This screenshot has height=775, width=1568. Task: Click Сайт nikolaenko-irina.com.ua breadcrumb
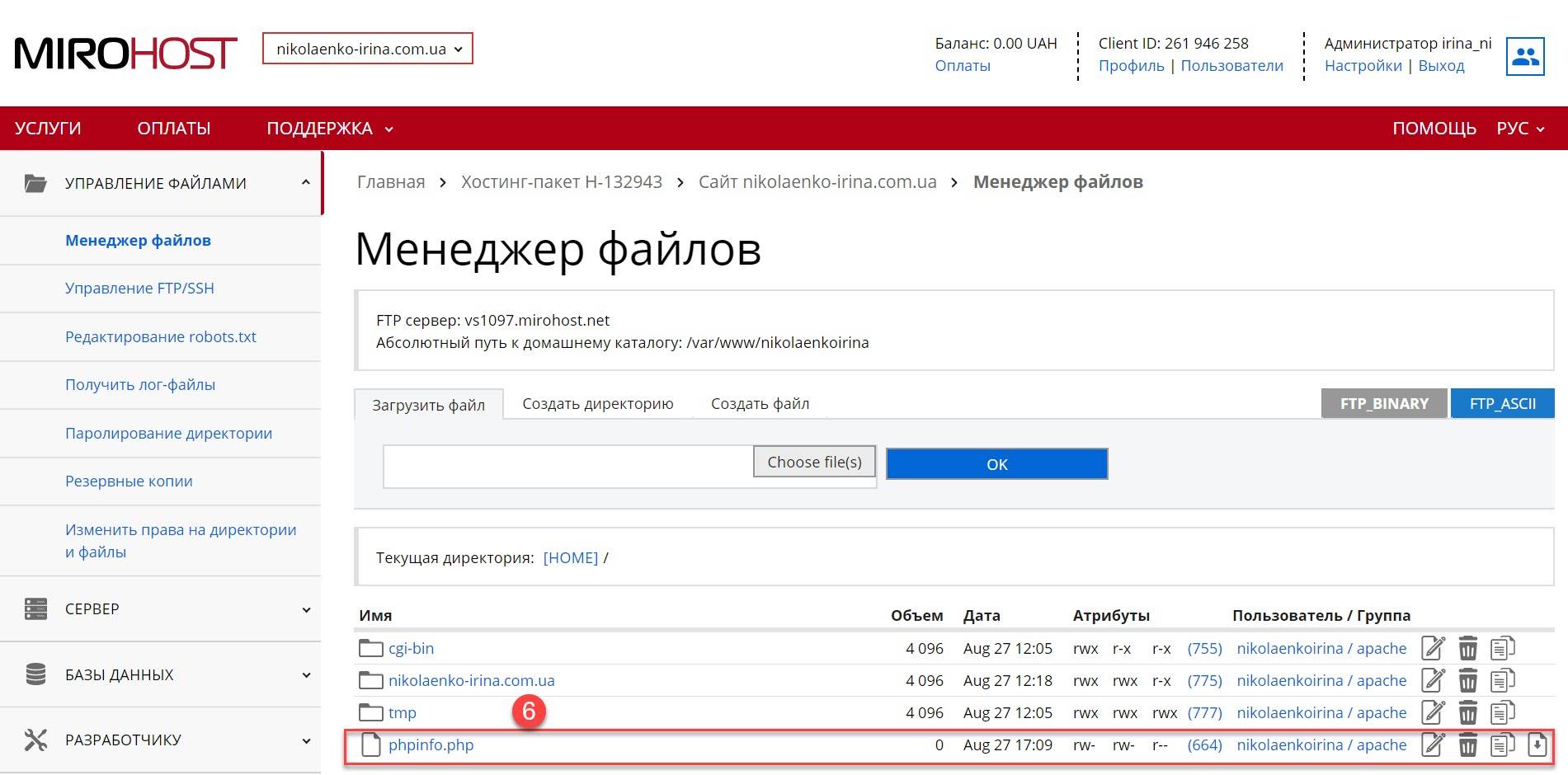click(x=817, y=182)
